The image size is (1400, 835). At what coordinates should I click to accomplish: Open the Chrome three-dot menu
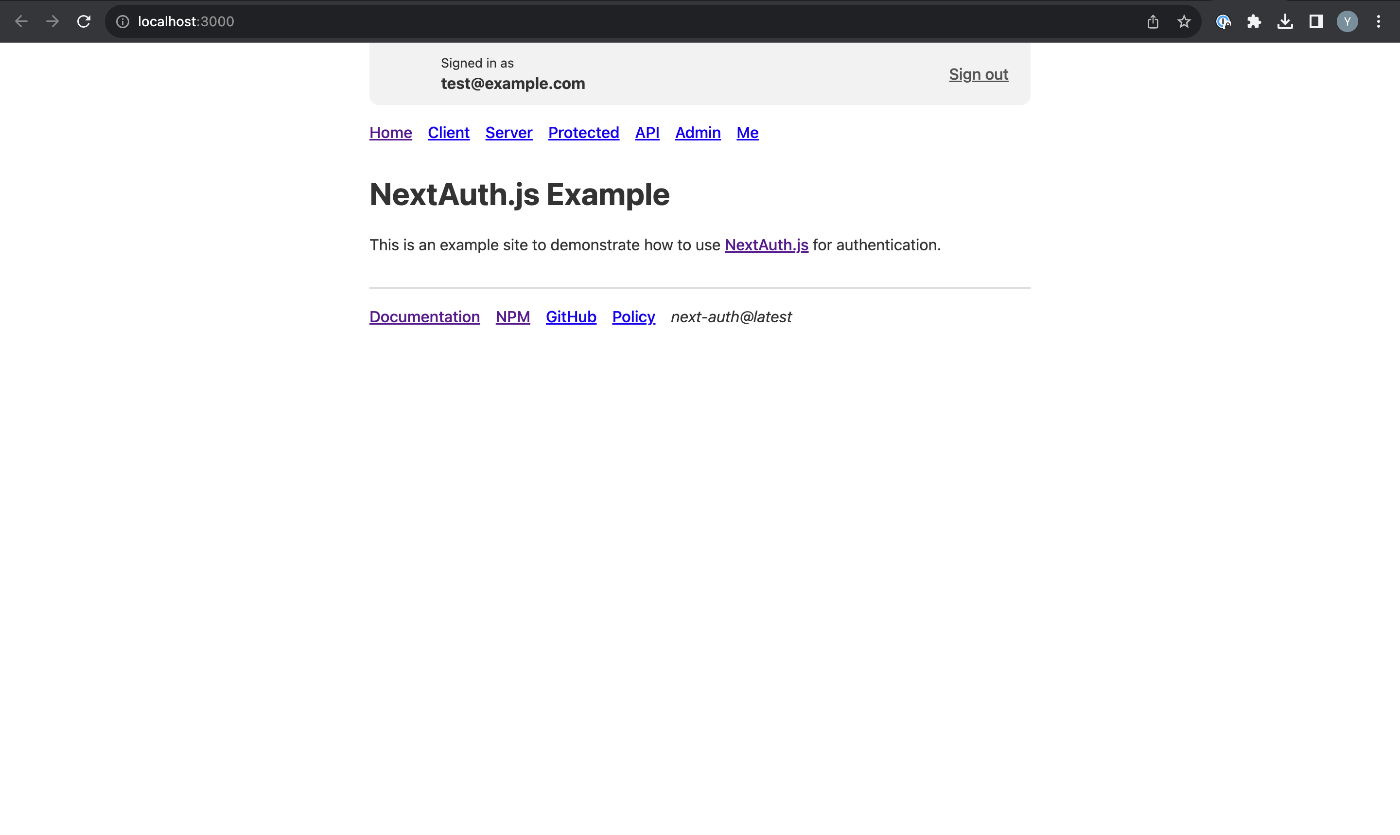[x=1378, y=21]
